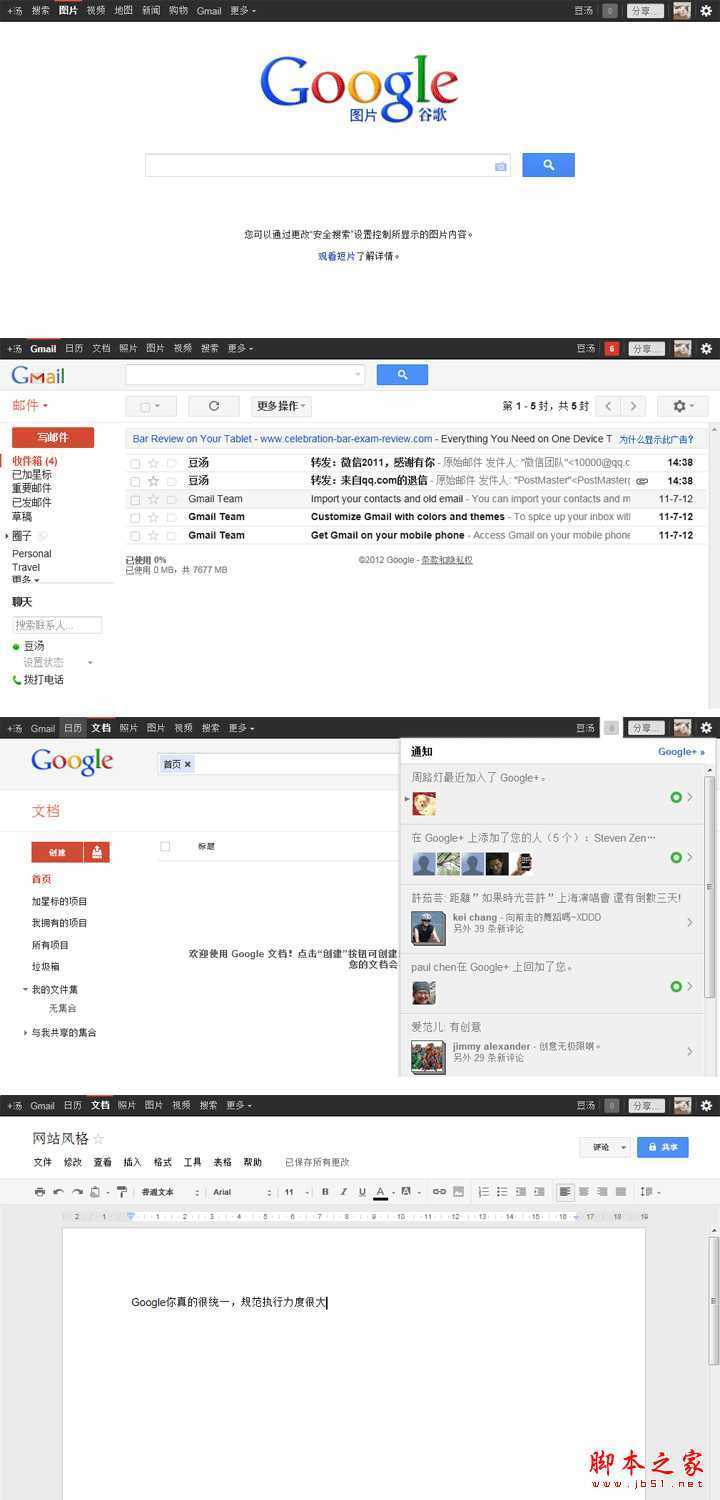Align left in Docs toolbar
Image resolution: width=720 pixels, height=1500 pixels.
[x=565, y=1192]
